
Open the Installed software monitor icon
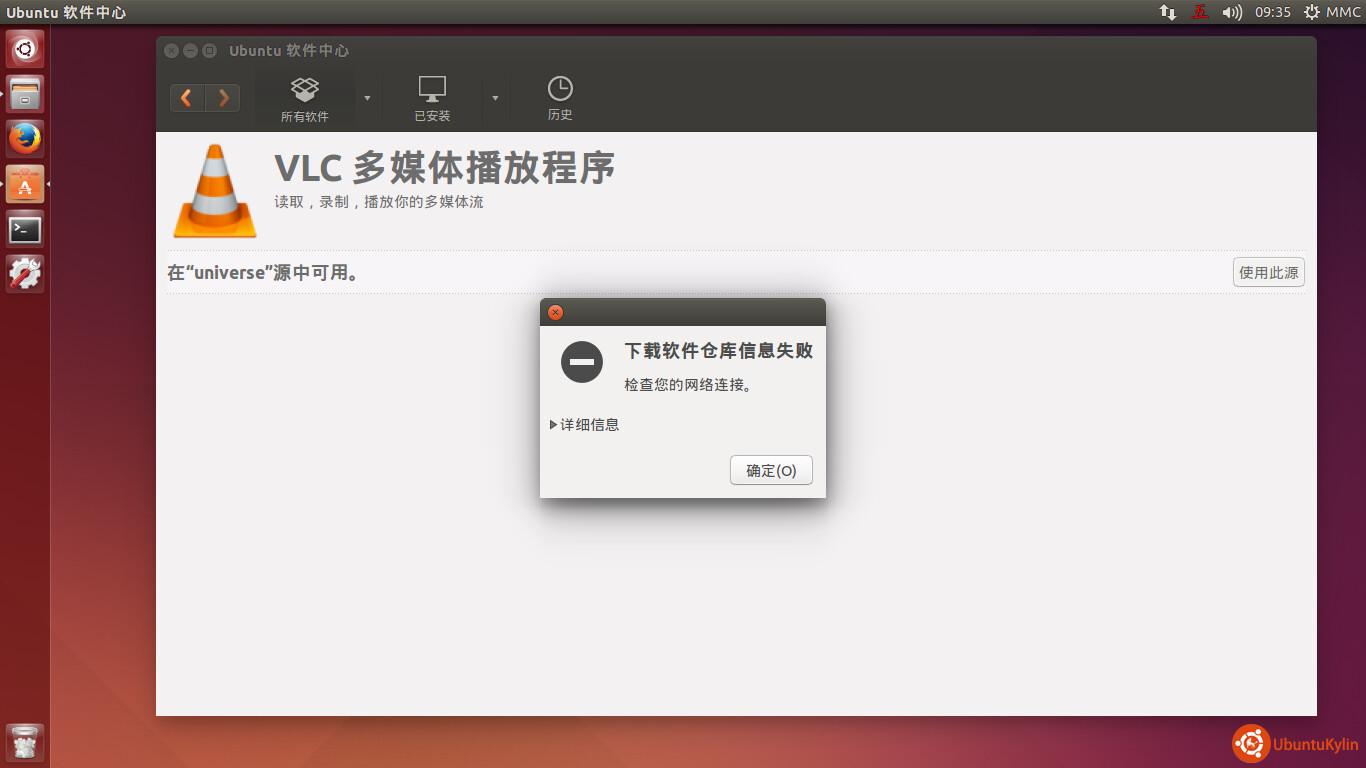tap(432, 89)
